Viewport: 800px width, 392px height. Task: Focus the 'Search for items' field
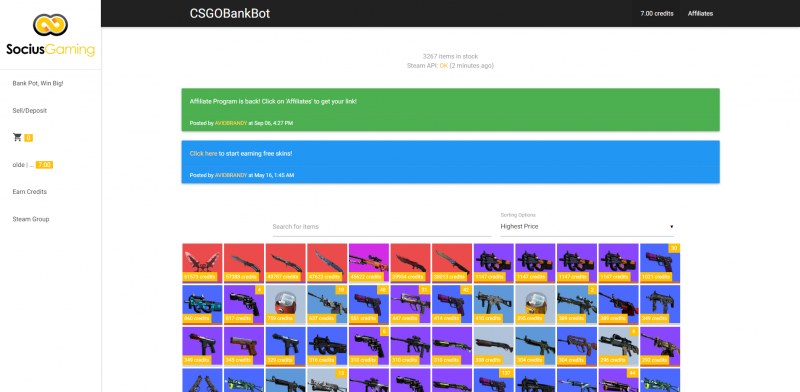pyautogui.click(x=382, y=227)
